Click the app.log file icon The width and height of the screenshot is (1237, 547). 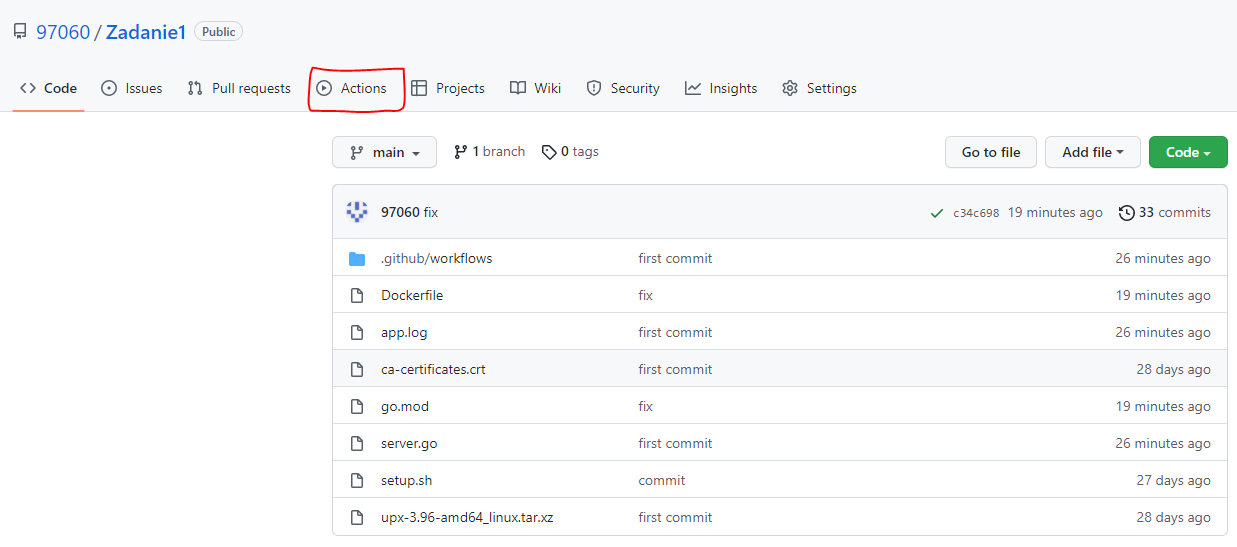[357, 333]
